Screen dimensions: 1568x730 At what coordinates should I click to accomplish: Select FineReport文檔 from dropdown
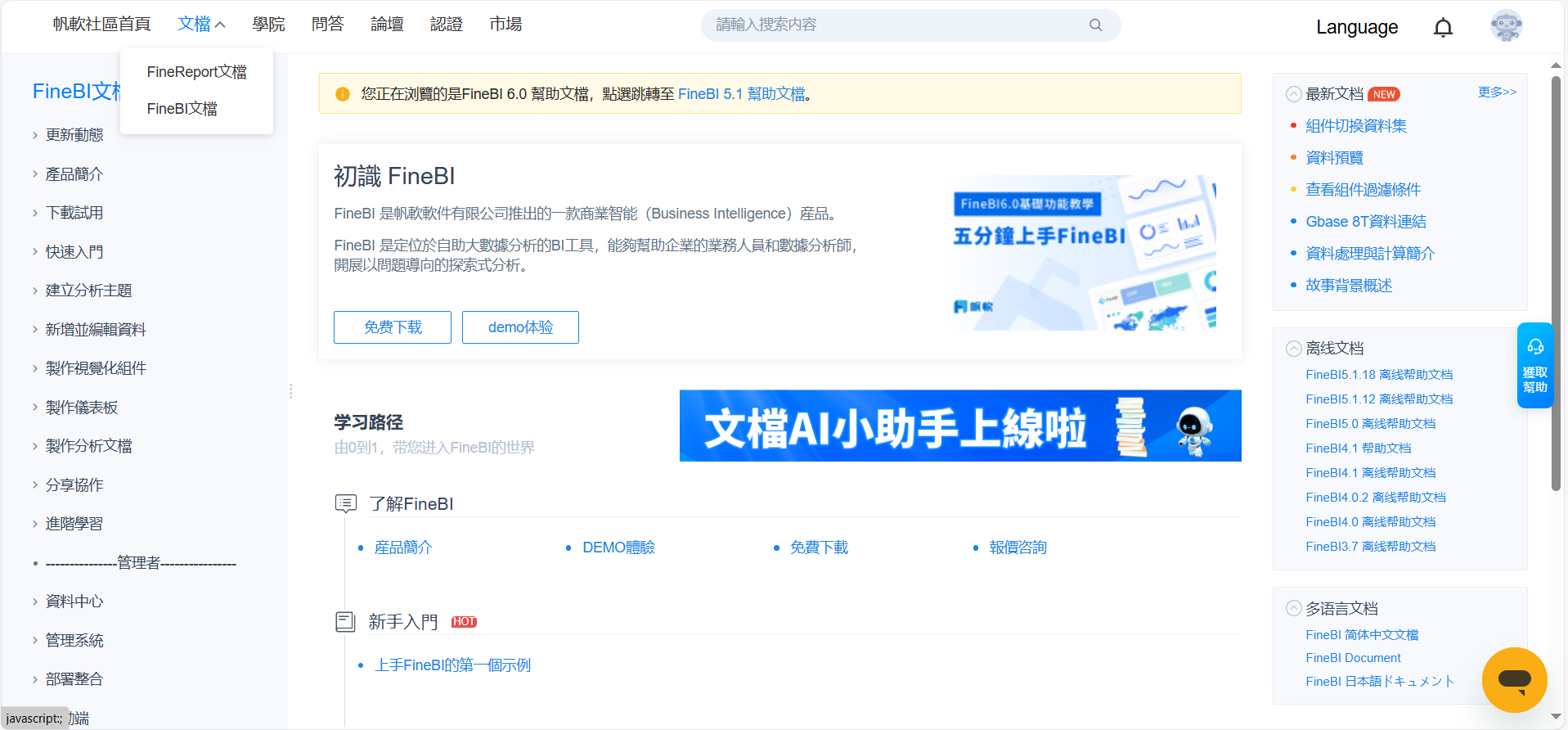(196, 72)
